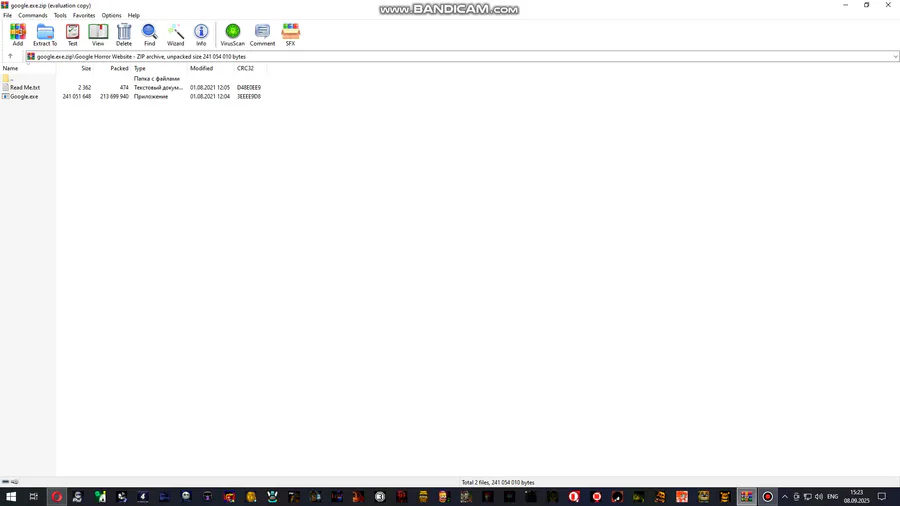Open the volume control tray icon

coord(819,497)
